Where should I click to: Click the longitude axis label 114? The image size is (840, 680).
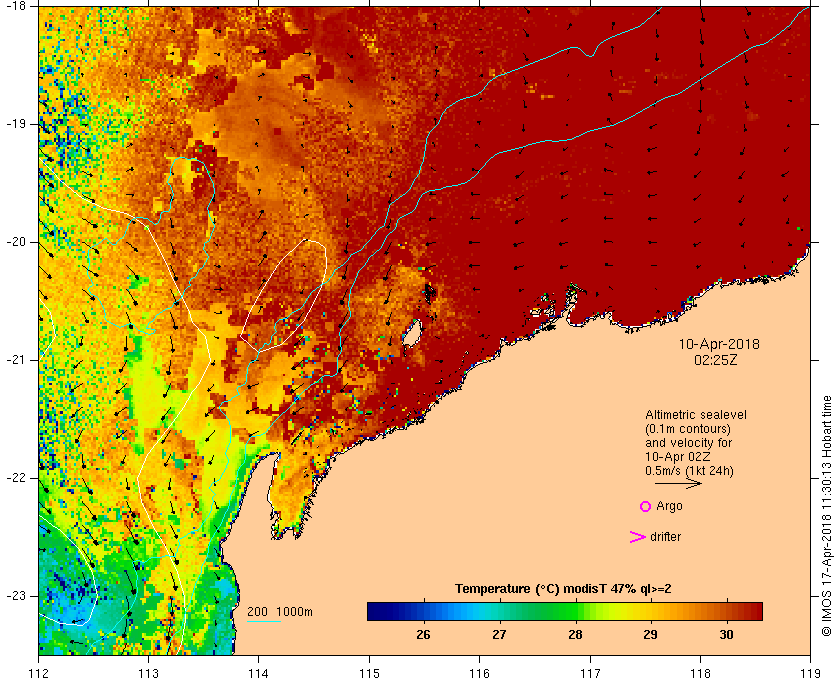click(259, 673)
